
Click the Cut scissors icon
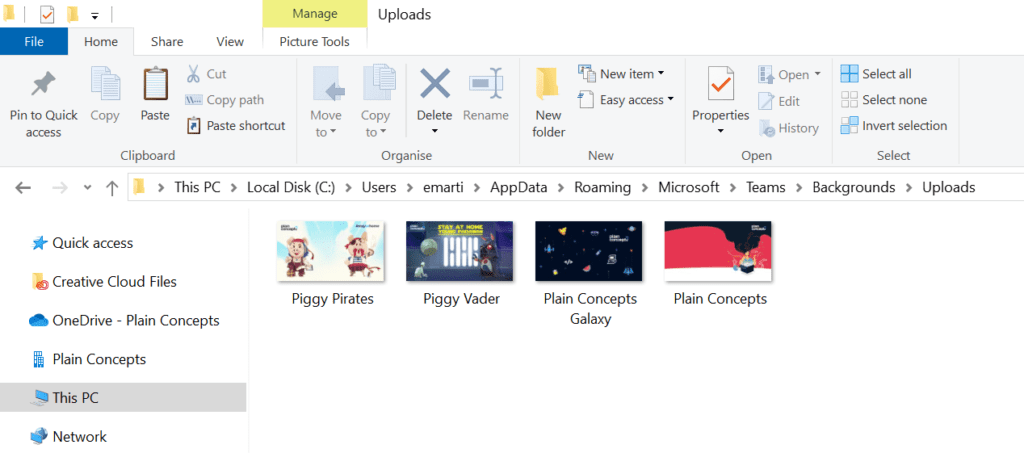(x=194, y=74)
